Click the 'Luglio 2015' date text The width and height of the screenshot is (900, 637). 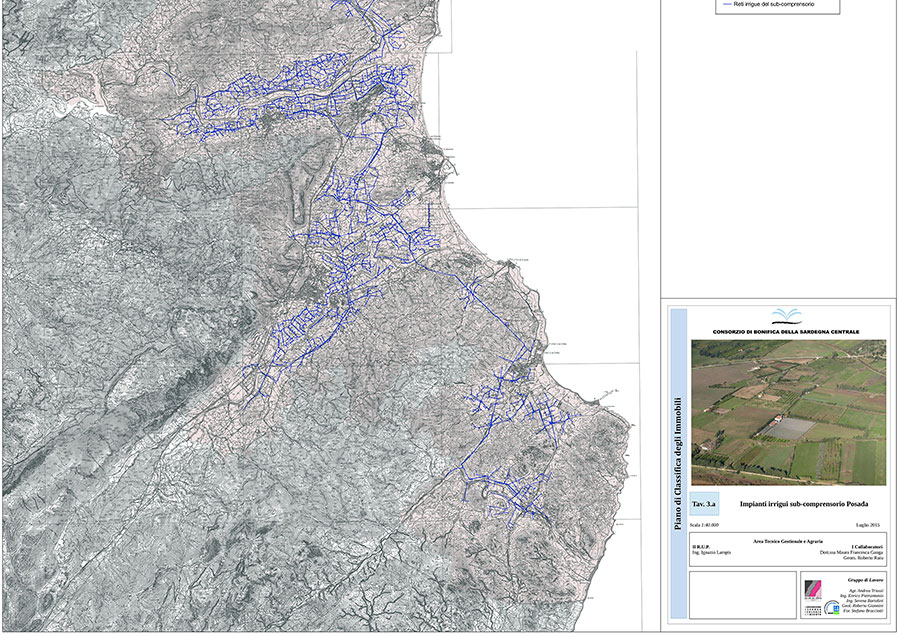867,525
